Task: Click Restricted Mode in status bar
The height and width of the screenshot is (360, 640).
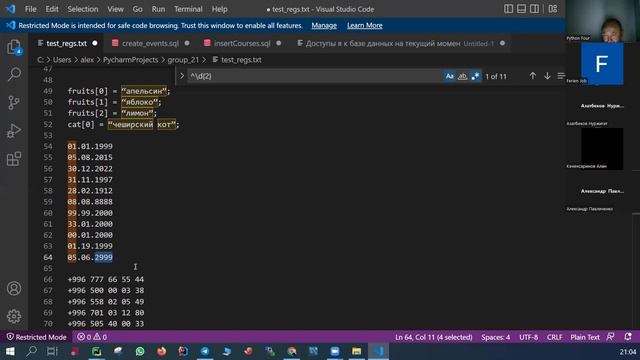Action: (36, 337)
